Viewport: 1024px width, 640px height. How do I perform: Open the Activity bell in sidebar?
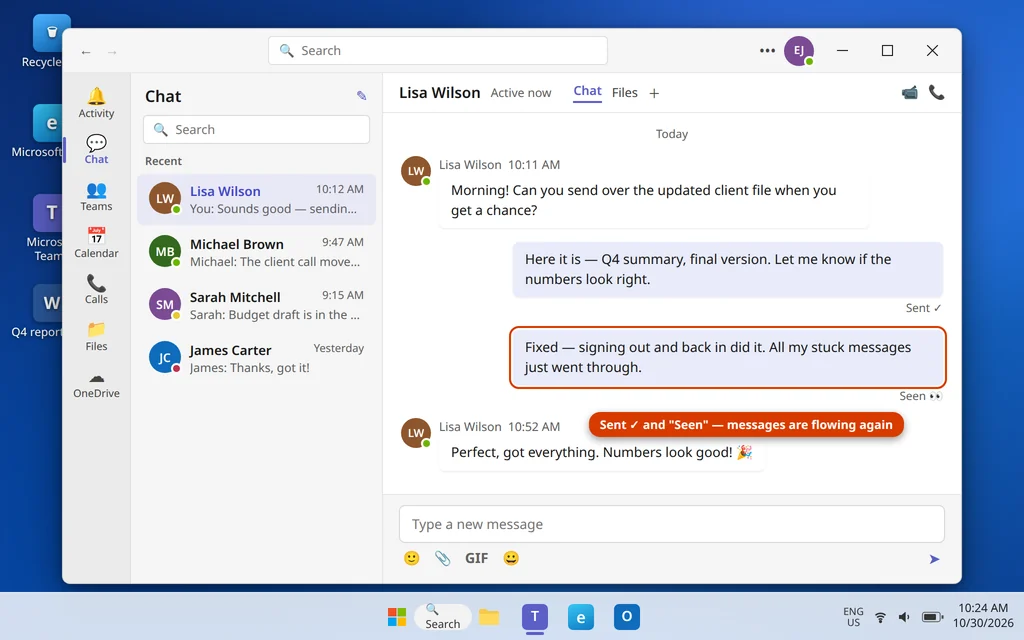[x=96, y=103]
